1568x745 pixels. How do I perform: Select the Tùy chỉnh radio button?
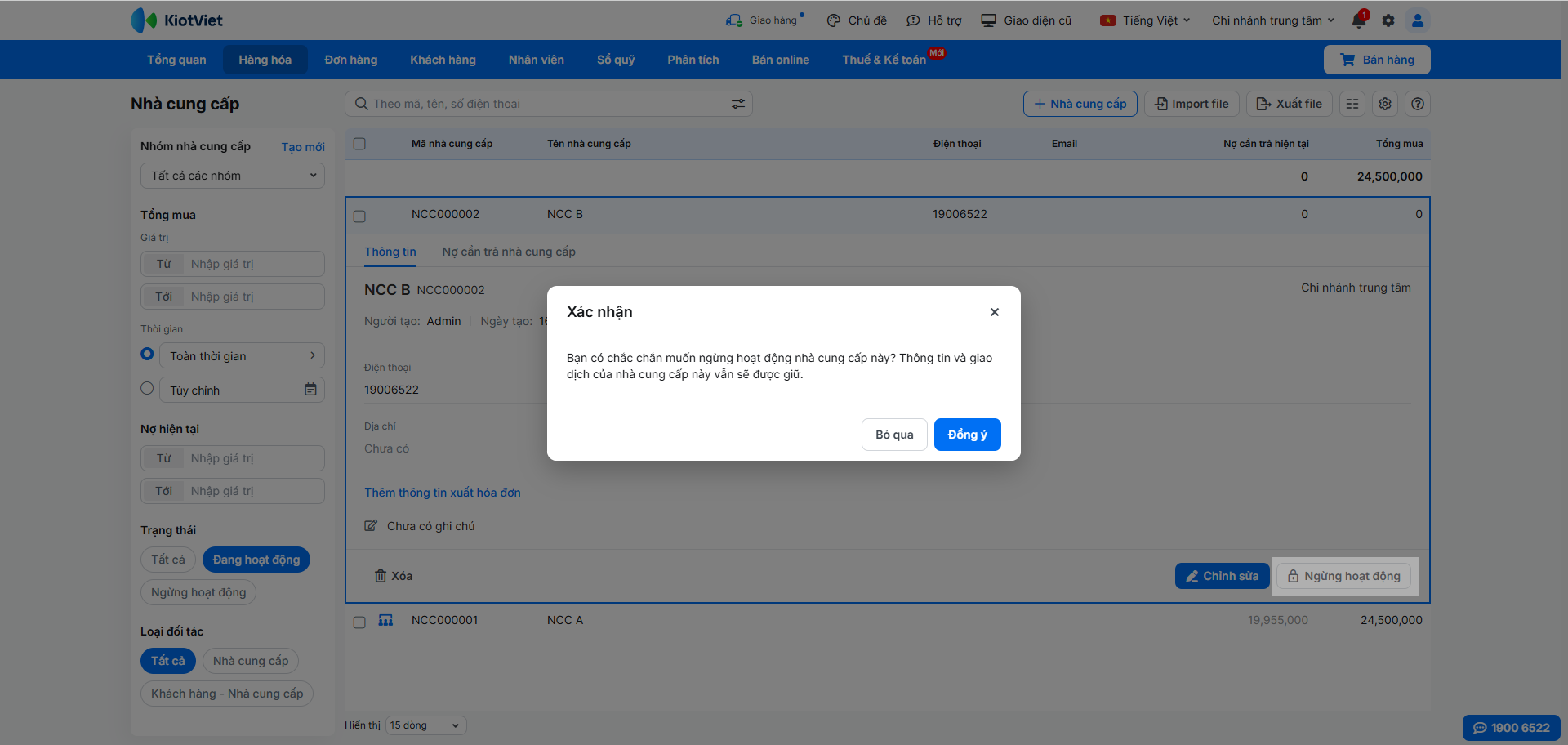click(x=147, y=388)
